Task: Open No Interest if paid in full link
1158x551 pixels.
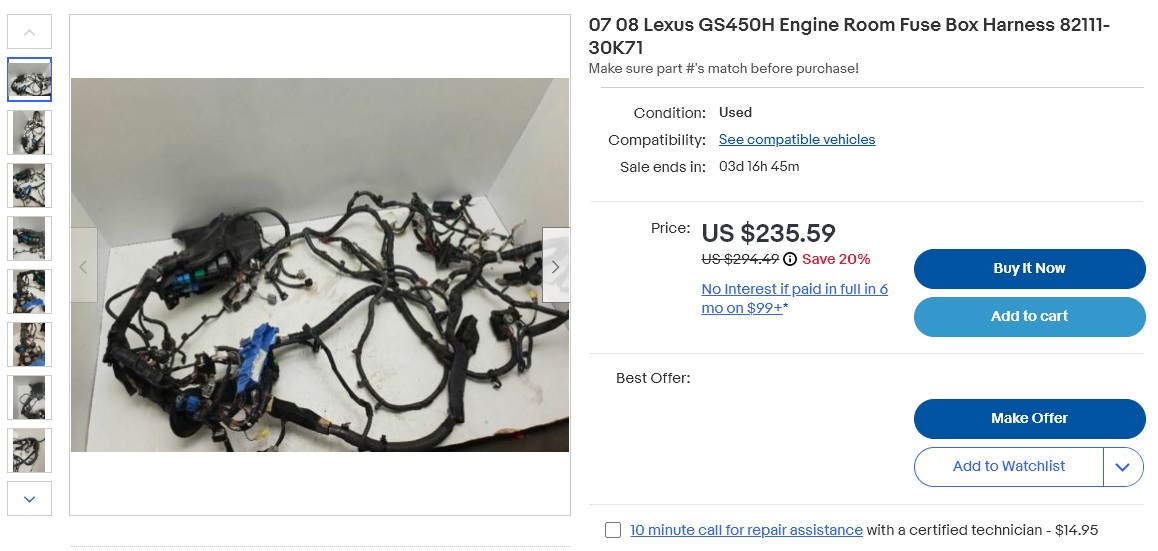Action: coord(795,298)
